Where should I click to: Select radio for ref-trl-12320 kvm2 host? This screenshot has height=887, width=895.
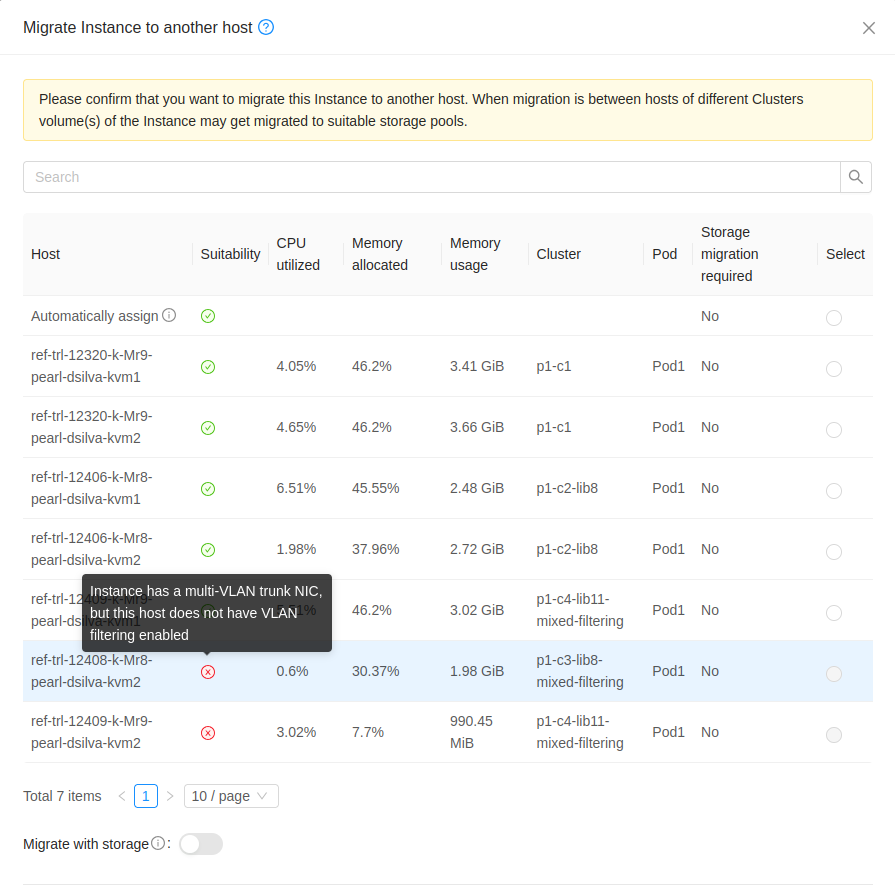[x=834, y=430]
